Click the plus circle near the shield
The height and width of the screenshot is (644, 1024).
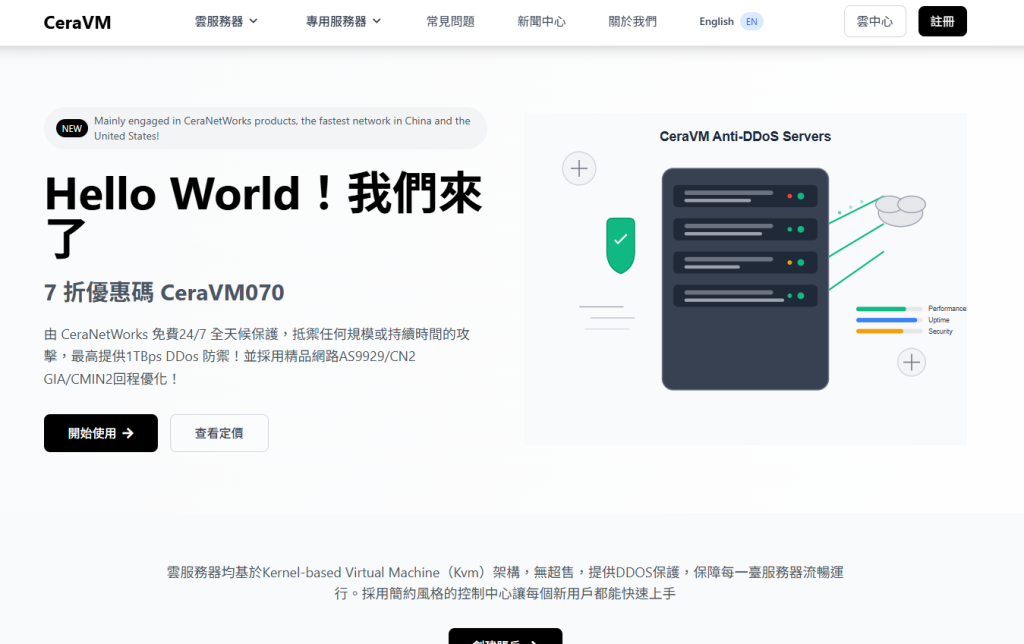click(x=579, y=169)
